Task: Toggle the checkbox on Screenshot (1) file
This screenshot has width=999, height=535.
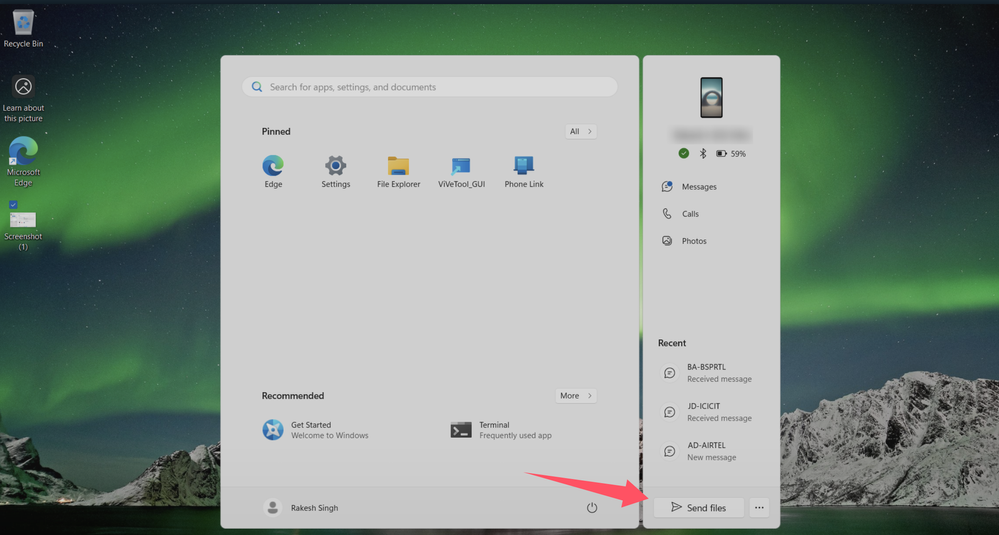Action: pyautogui.click(x=13, y=204)
